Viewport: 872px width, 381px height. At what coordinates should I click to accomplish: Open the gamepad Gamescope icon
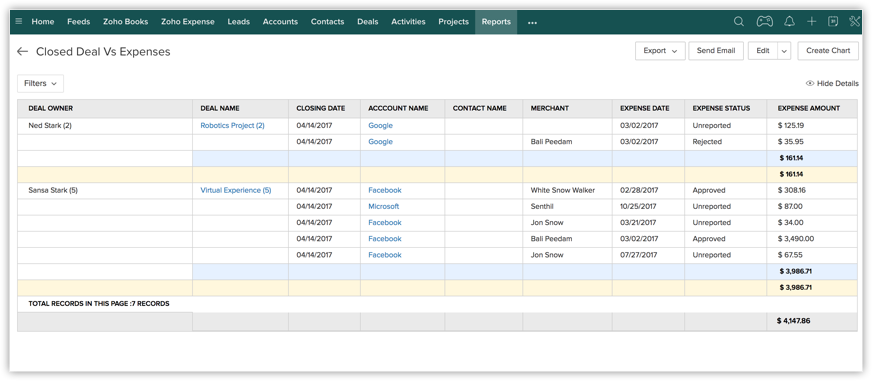(x=764, y=22)
